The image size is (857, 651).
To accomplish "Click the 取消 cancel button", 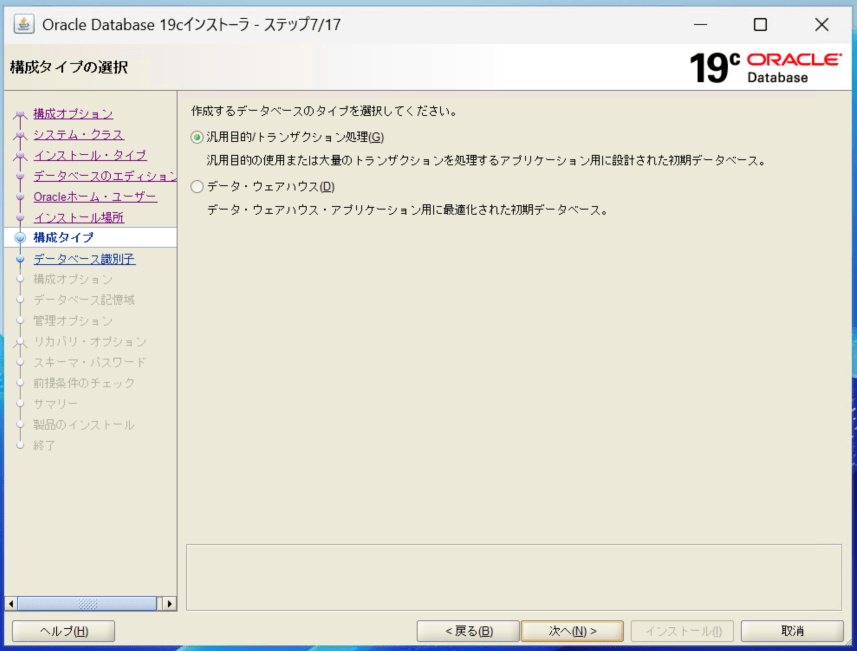I will pyautogui.click(x=792, y=631).
